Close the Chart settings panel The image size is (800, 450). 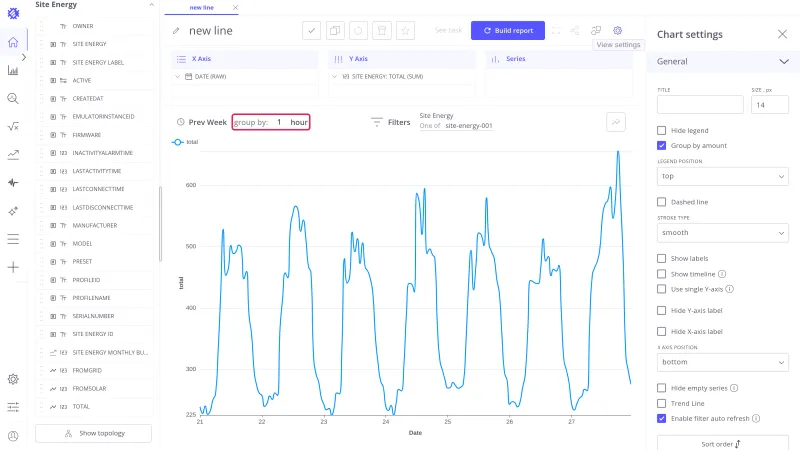point(782,34)
